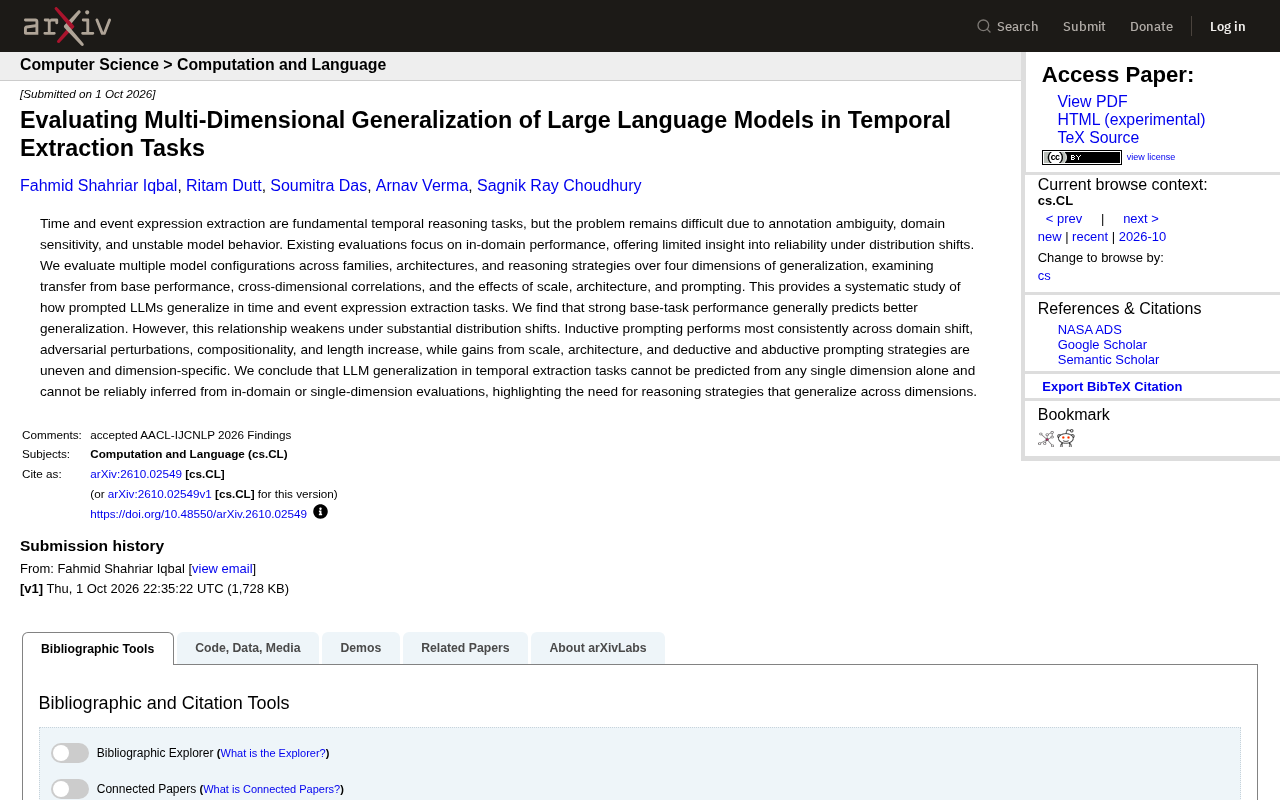Click Export BibTeX Citation
This screenshot has height=800, width=1280.
point(1112,387)
